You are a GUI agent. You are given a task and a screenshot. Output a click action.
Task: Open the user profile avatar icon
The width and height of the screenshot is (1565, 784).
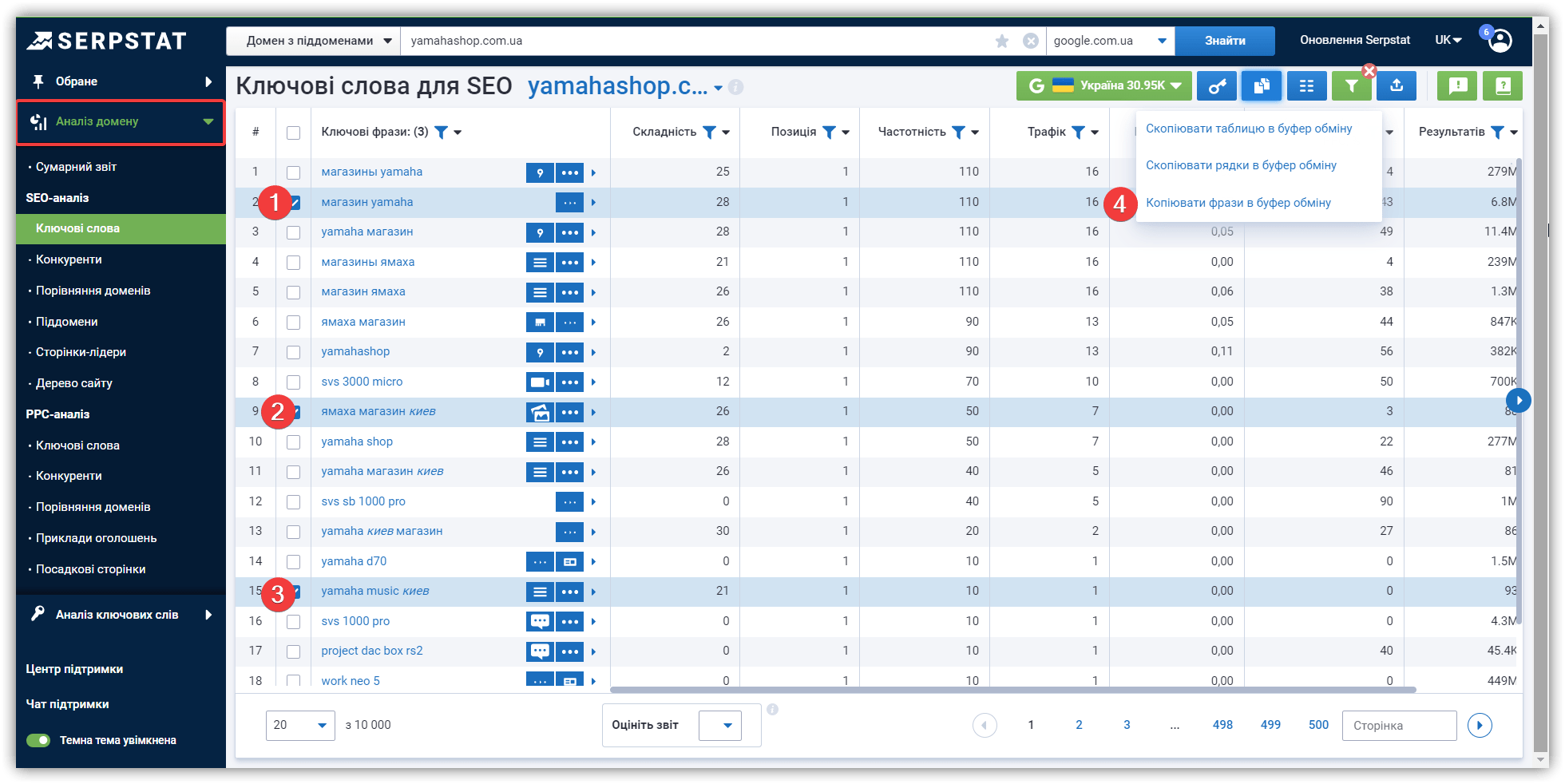pyautogui.click(x=1500, y=41)
